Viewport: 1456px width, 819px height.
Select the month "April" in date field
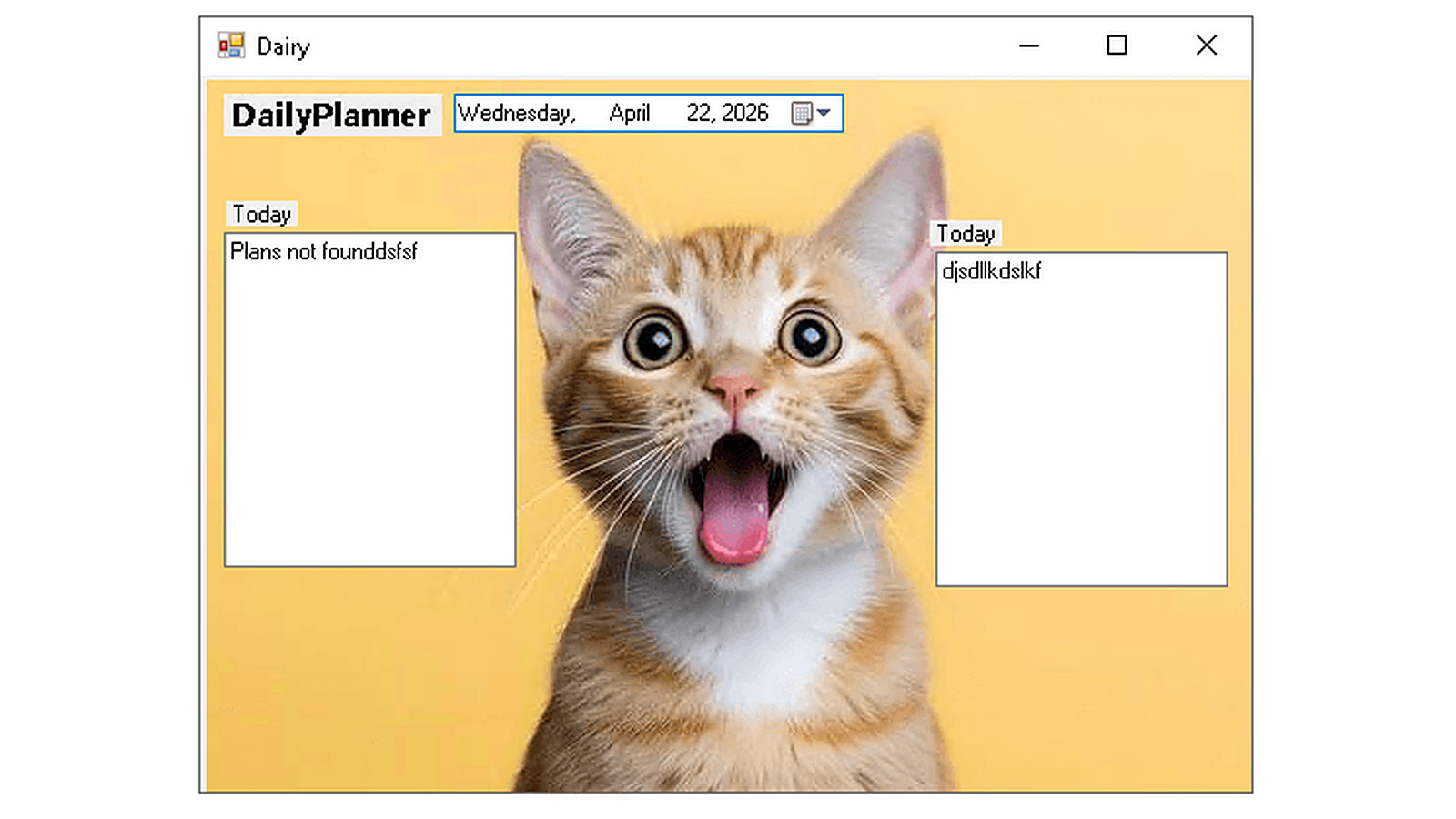(x=630, y=113)
